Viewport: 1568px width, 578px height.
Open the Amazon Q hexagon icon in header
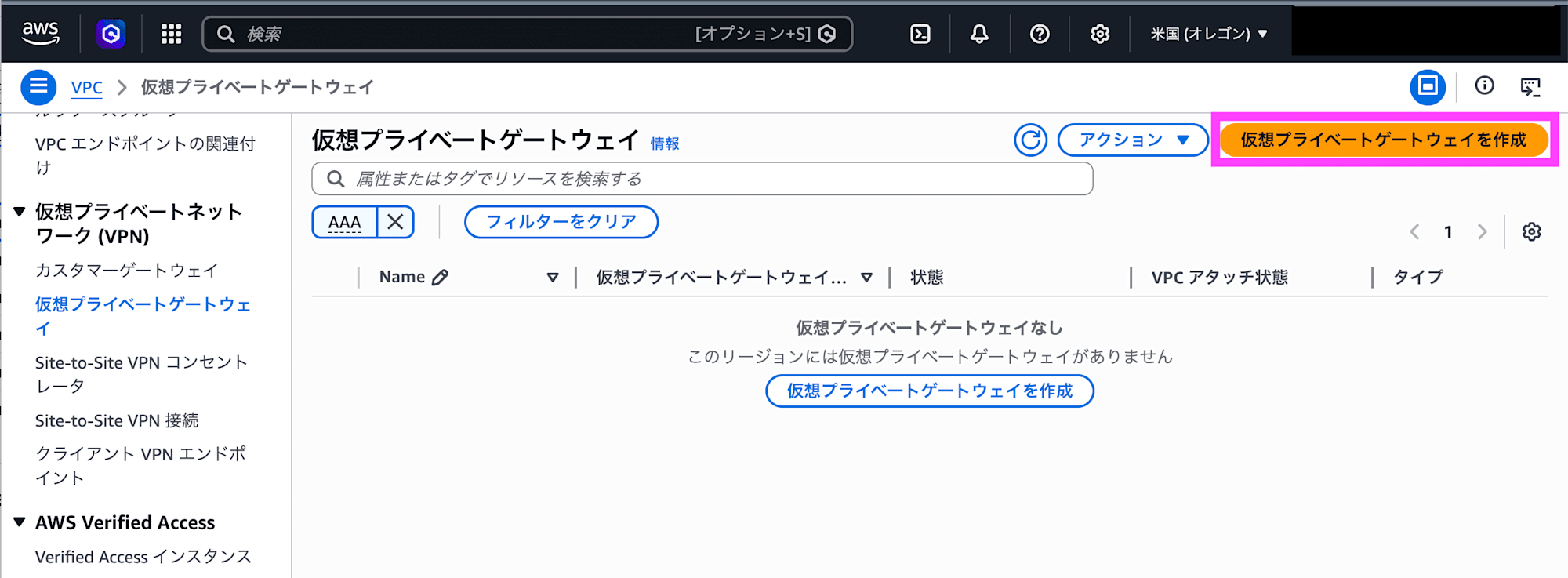[111, 34]
